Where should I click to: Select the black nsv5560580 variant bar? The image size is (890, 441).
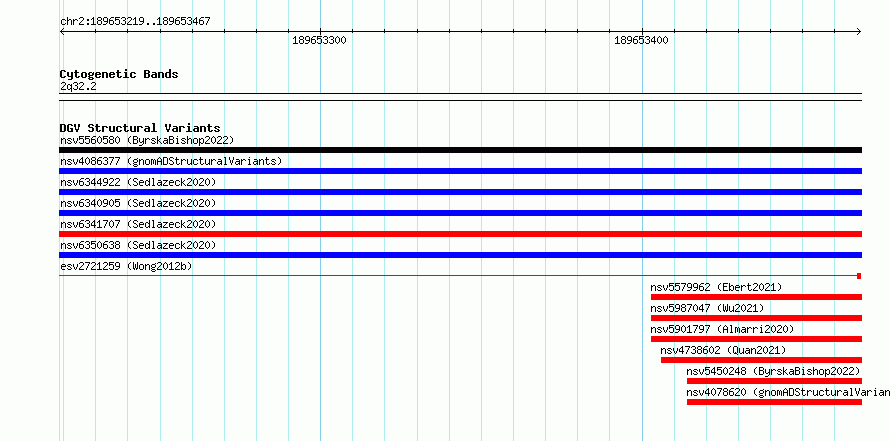[460, 150]
